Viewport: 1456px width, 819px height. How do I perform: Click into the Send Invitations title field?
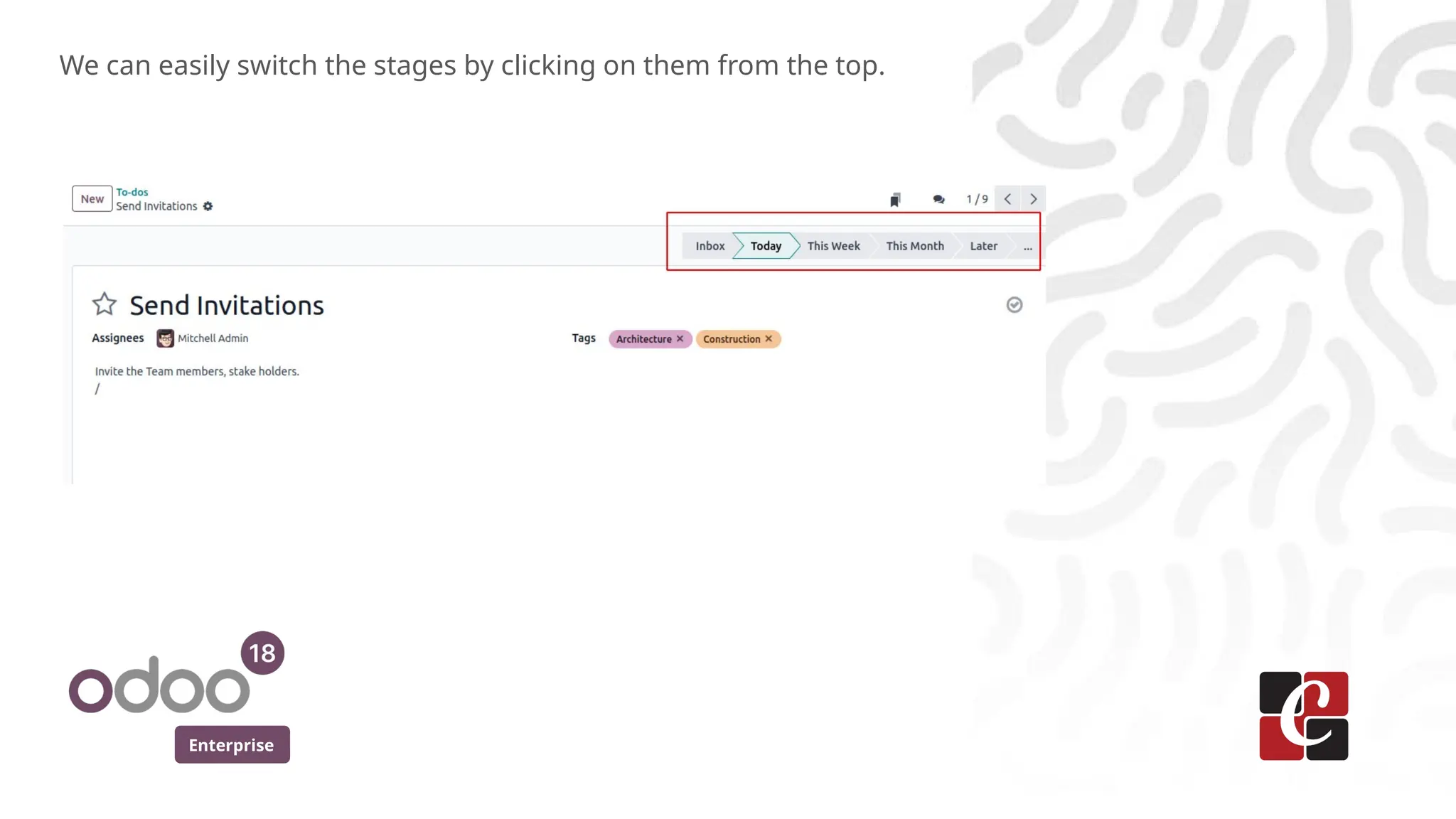(226, 306)
